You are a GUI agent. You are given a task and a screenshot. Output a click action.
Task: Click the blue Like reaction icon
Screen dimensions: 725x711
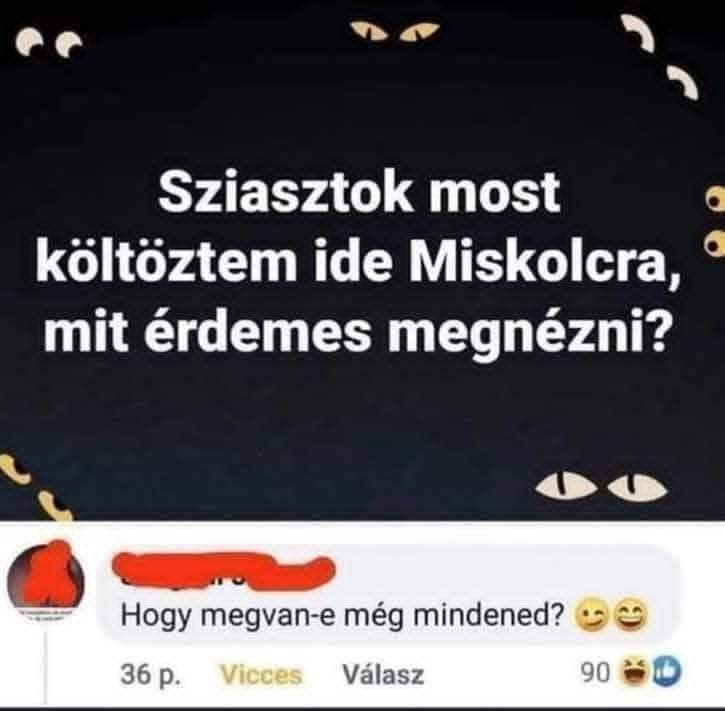[x=667, y=673]
